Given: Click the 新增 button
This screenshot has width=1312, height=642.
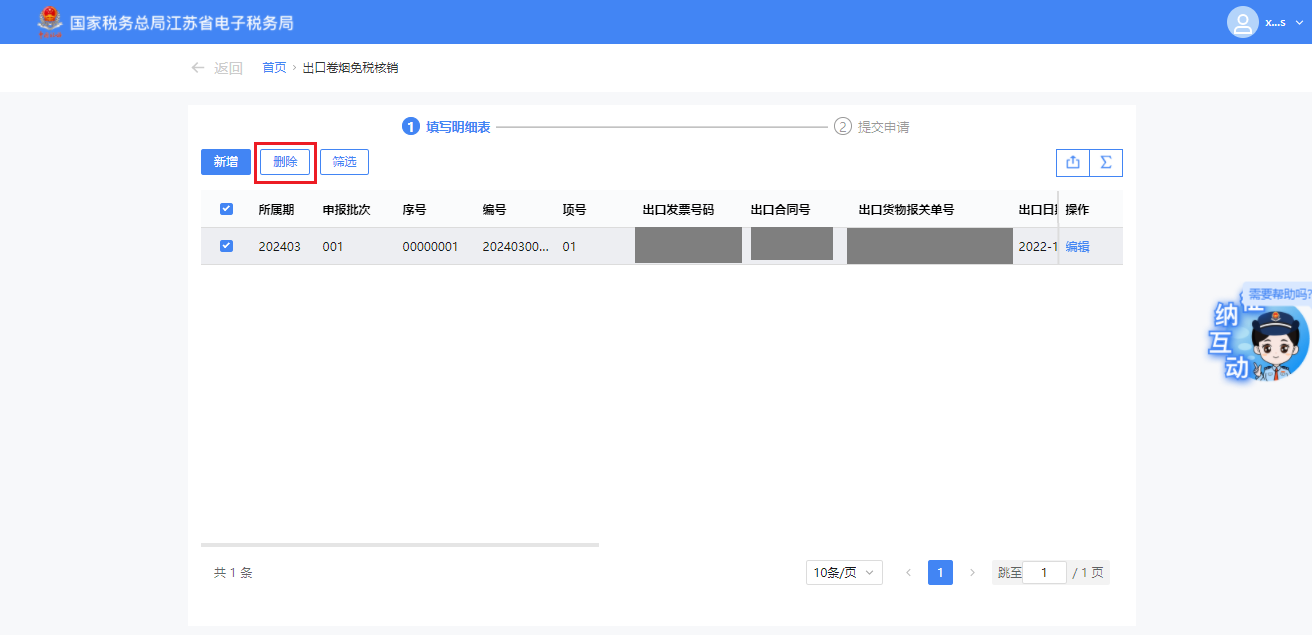Looking at the screenshot, I should pos(225,162).
